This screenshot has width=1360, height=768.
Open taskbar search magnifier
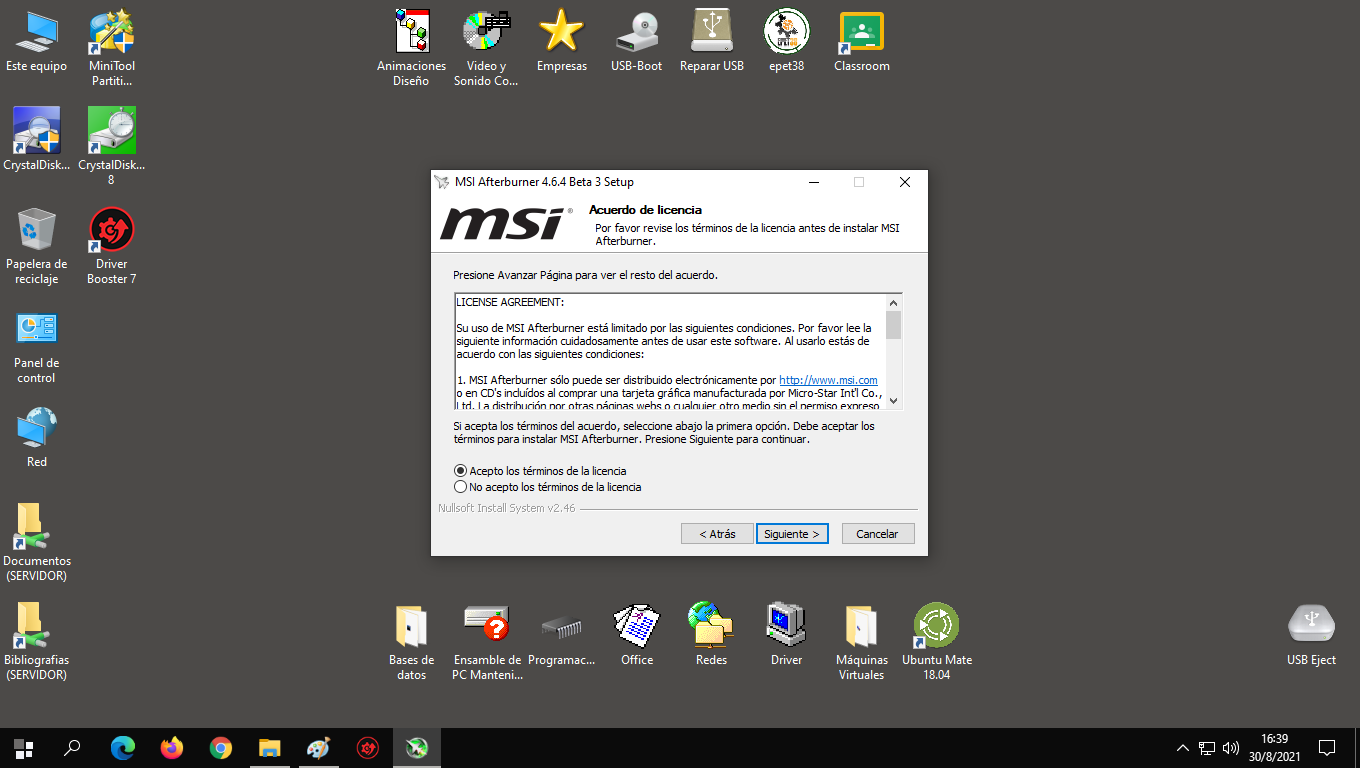pyautogui.click(x=72, y=748)
